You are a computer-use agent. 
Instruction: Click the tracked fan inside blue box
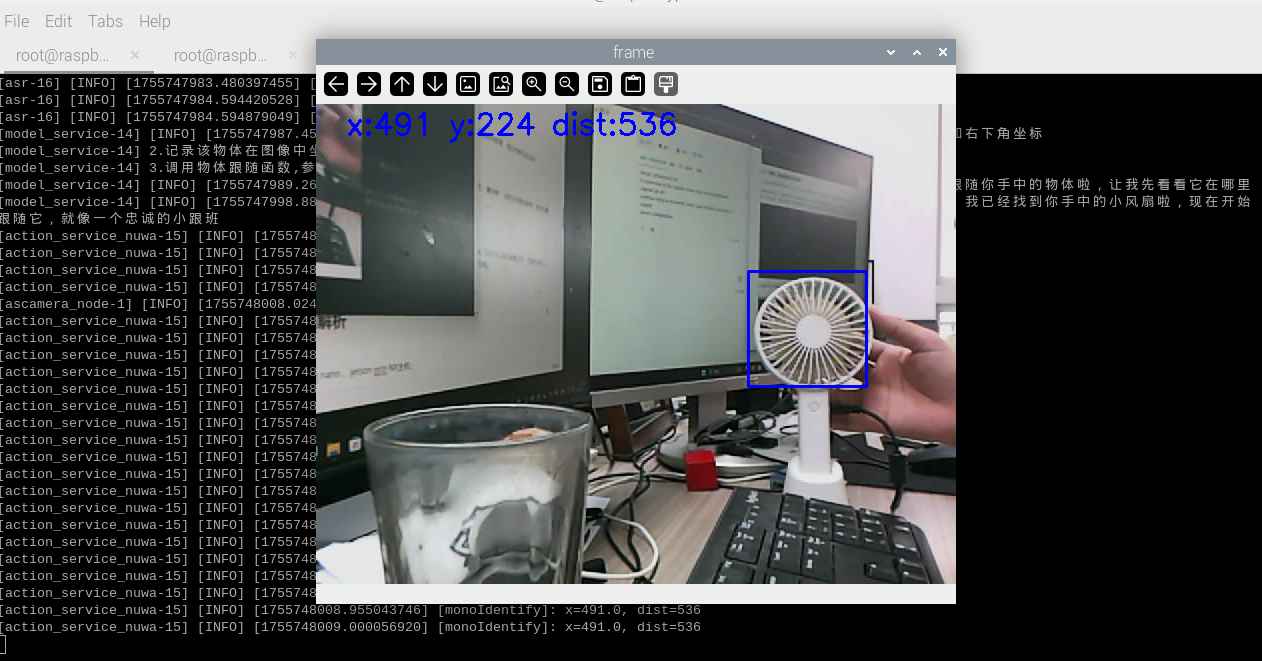click(x=808, y=329)
